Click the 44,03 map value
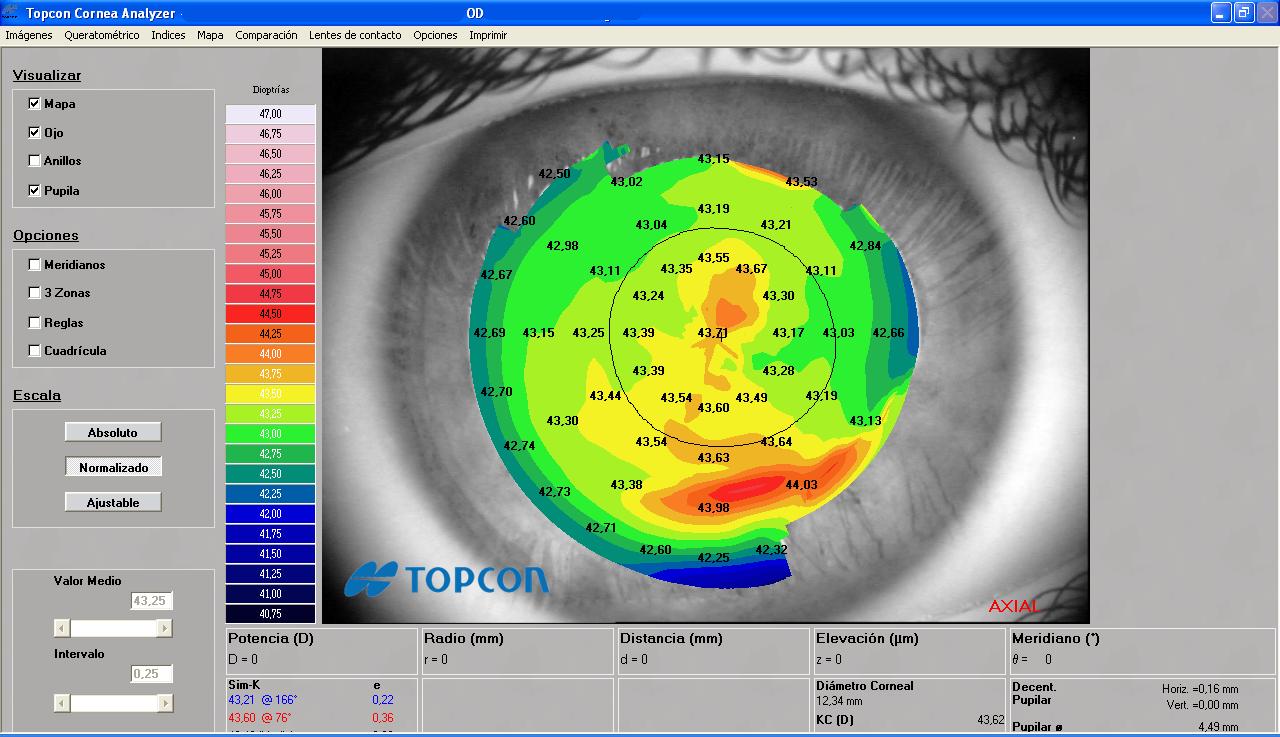 (x=801, y=485)
